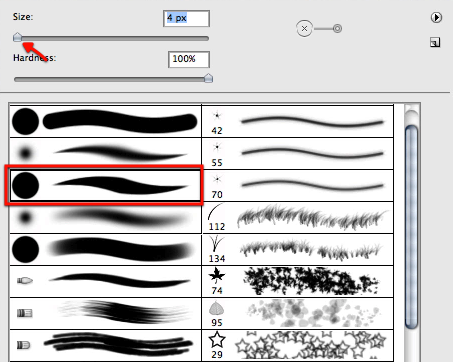Click the Size value input field
Viewport: 453px width, 362px height.
[x=187, y=18]
